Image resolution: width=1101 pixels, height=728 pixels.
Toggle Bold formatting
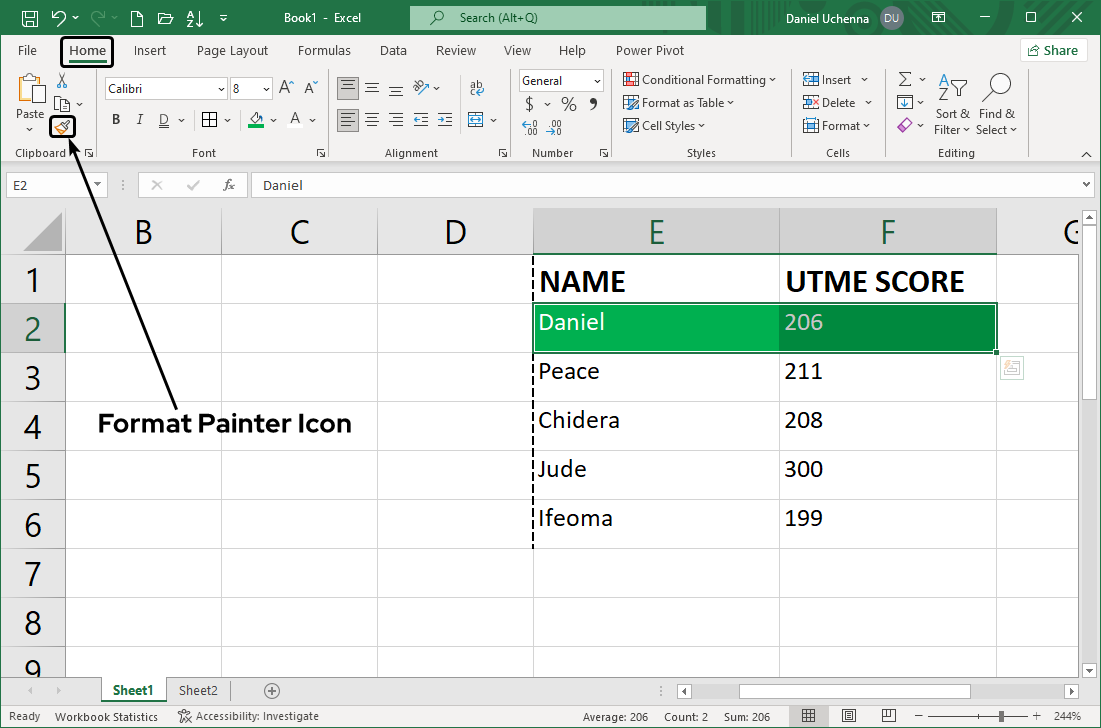(x=116, y=120)
